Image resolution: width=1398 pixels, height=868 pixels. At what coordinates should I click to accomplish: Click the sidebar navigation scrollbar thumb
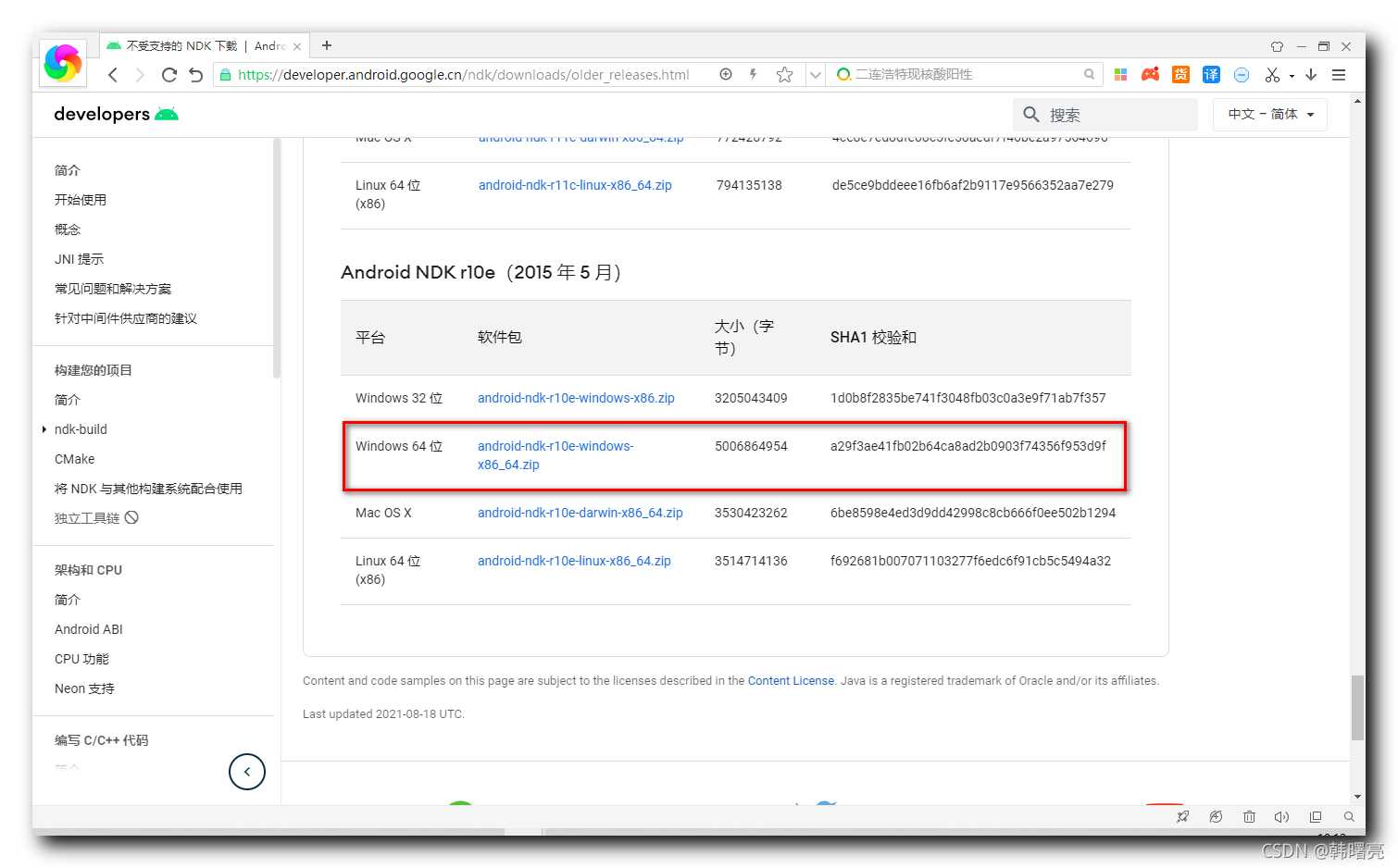tap(276, 259)
